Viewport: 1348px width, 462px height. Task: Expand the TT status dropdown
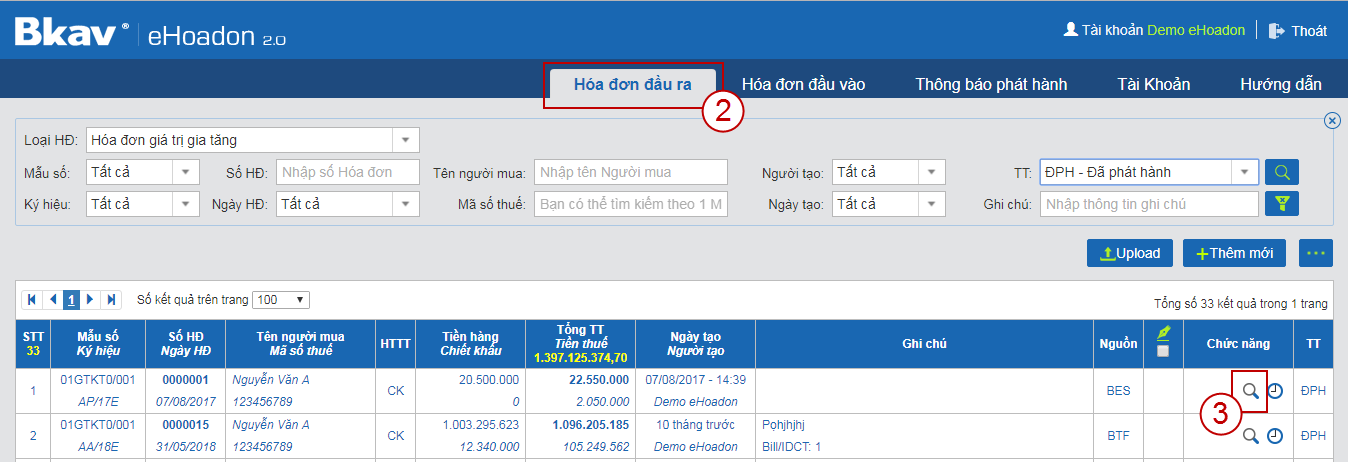[1244, 172]
